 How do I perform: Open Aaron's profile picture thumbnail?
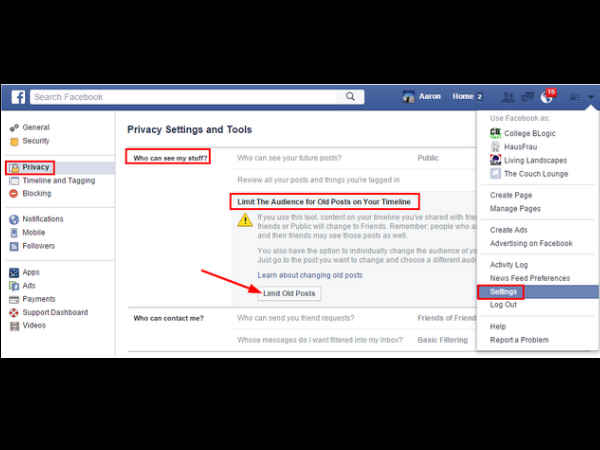coord(409,97)
